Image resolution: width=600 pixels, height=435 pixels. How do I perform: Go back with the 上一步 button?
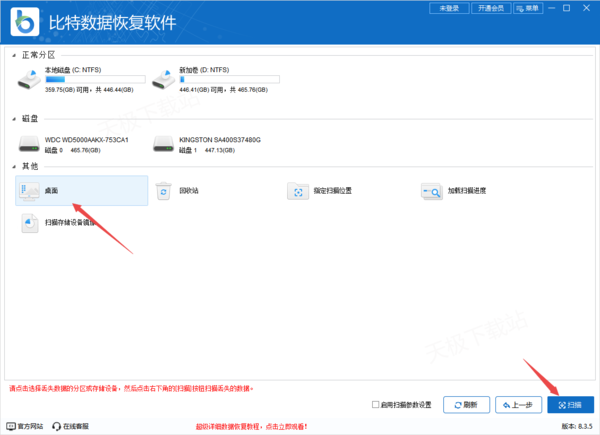tap(518, 405)
